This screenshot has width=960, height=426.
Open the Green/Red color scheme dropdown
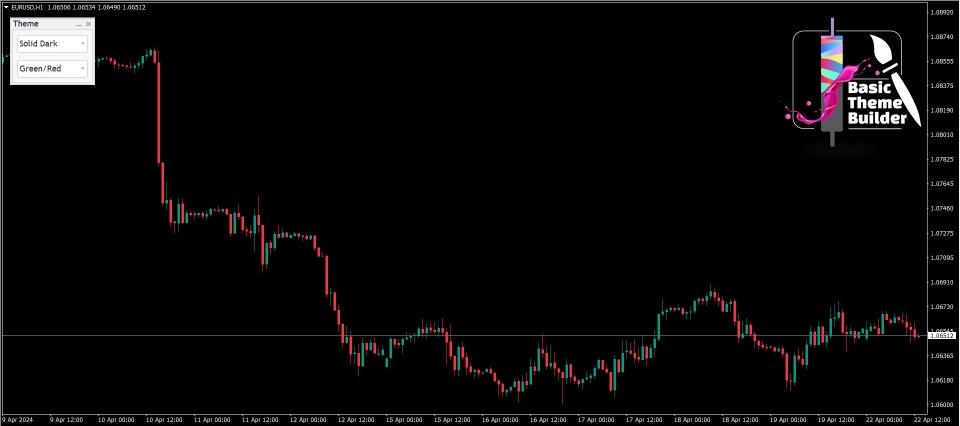pyautogui.click(x=53, y=69)
